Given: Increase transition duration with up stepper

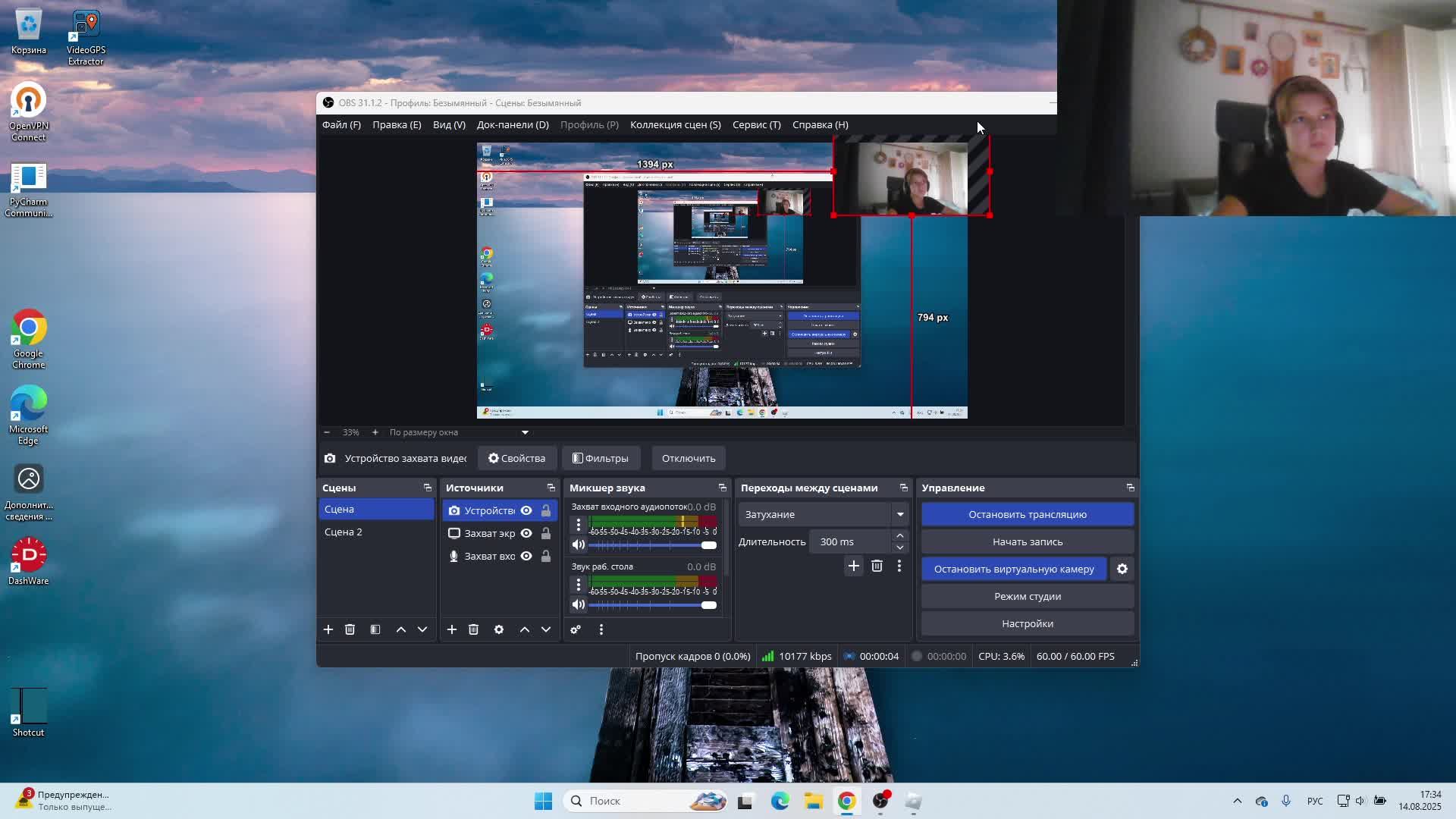Looking at the screenshot, I should 900,536.
